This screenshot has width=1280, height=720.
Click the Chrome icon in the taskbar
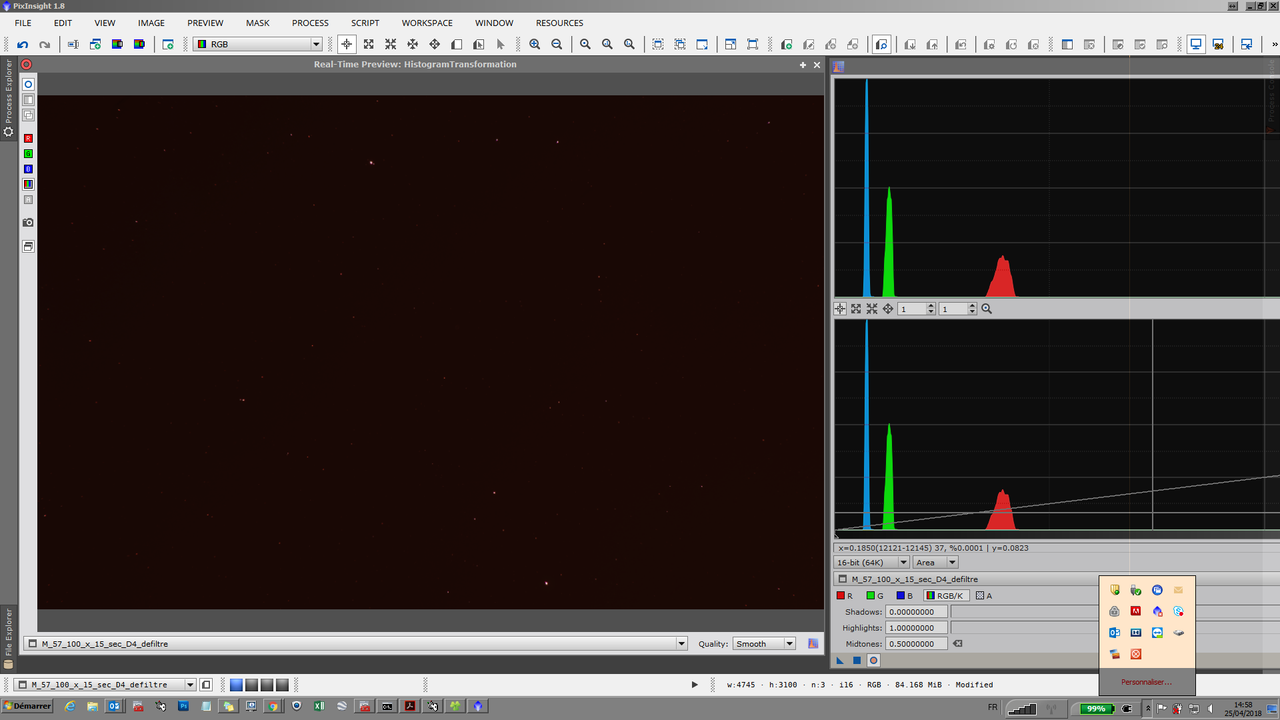point(273,706)
